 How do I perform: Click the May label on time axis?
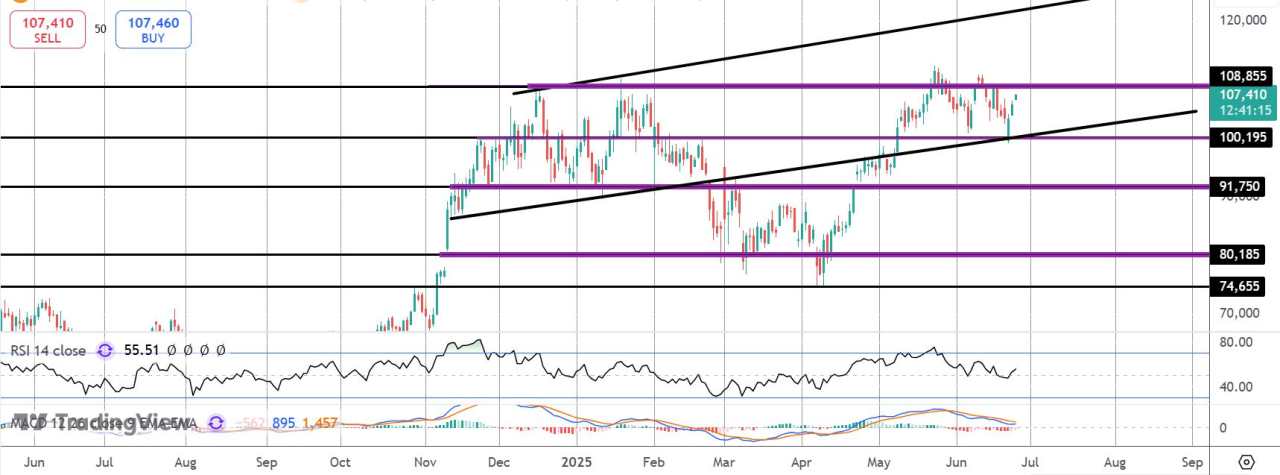pos(878,464)
